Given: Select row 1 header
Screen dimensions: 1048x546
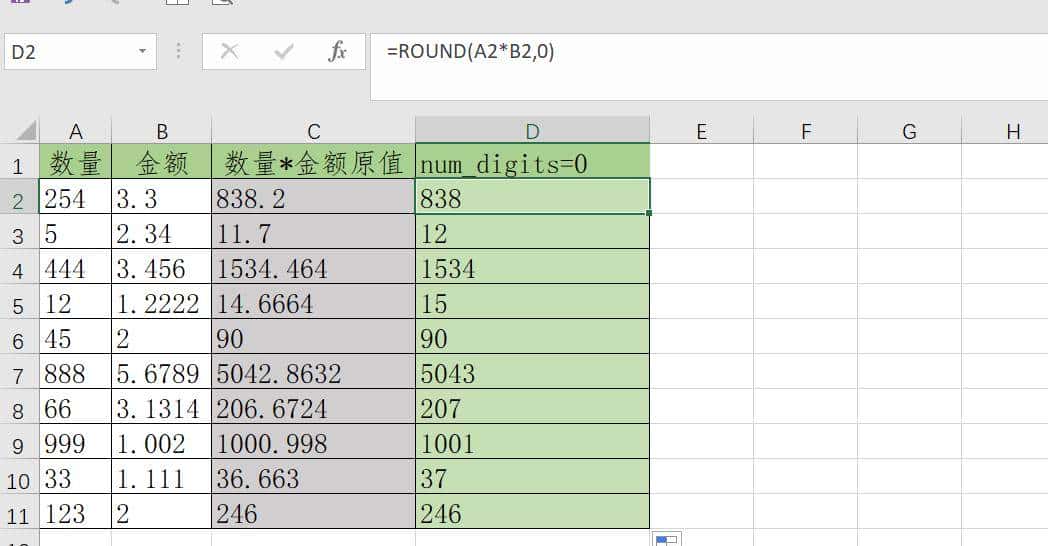Looking at the screenshot, I should tap(19, 162).
